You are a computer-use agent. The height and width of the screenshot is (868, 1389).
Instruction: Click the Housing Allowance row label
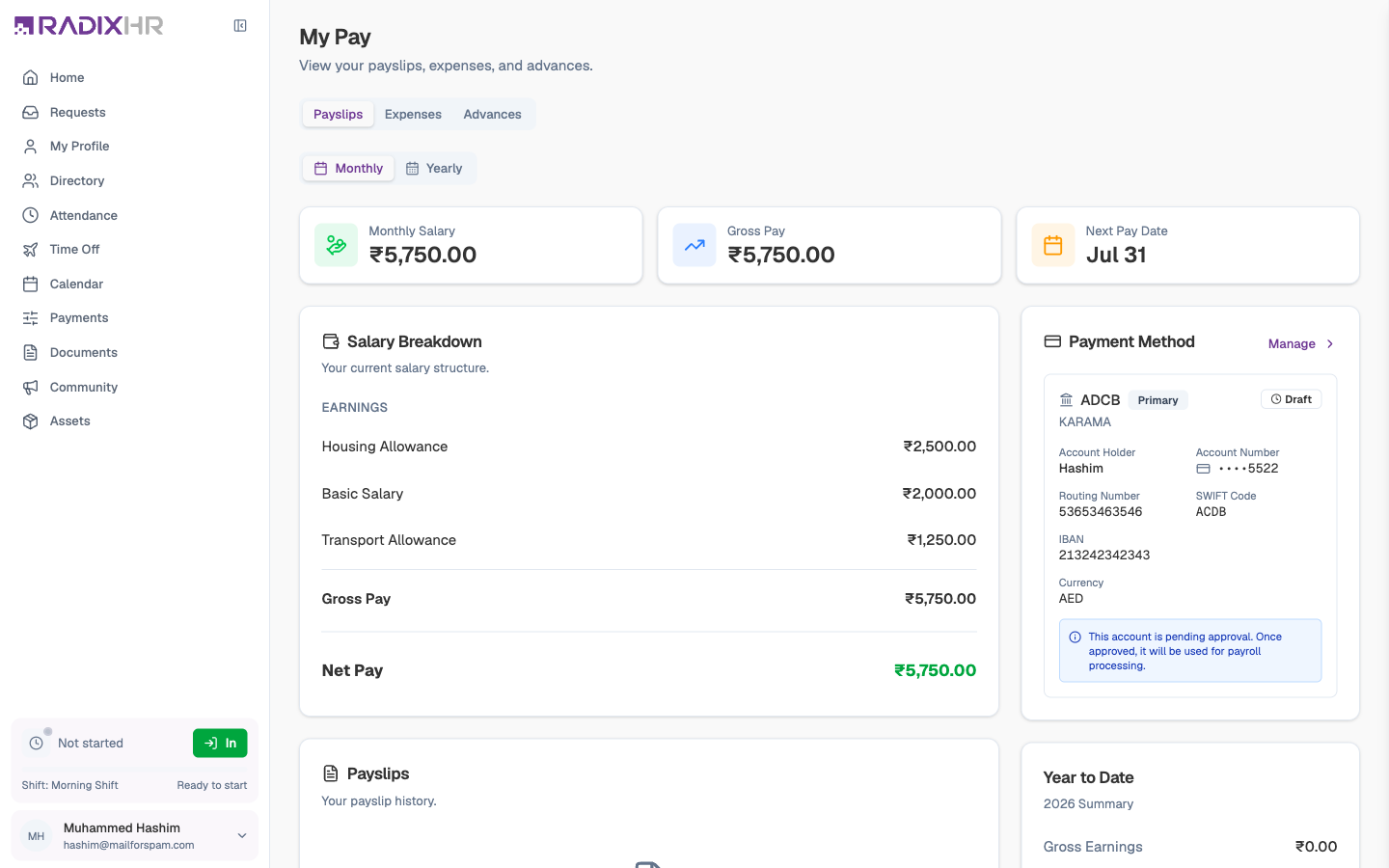click(385, 447)
